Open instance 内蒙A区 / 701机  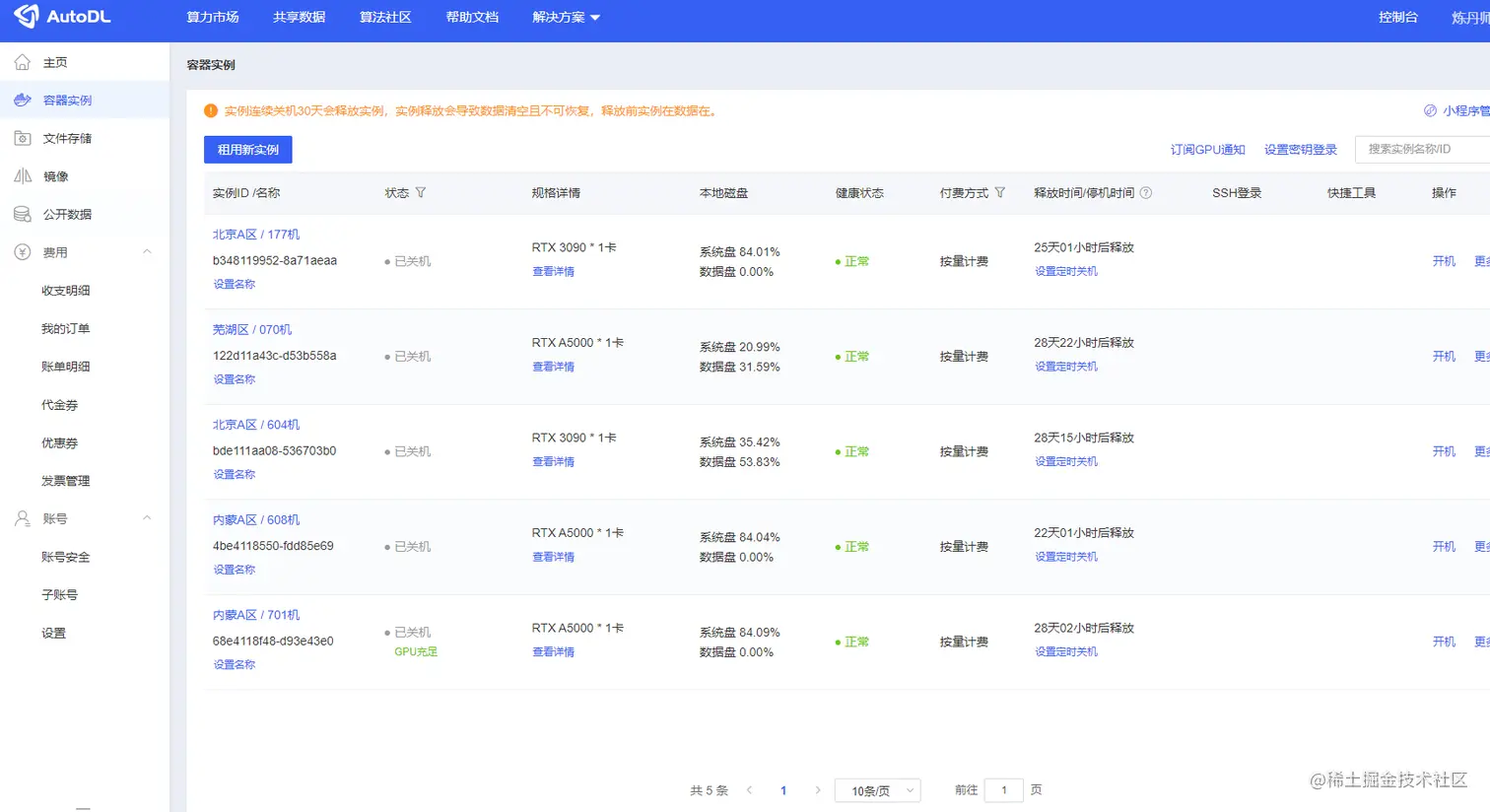click(x=256, y=615)
